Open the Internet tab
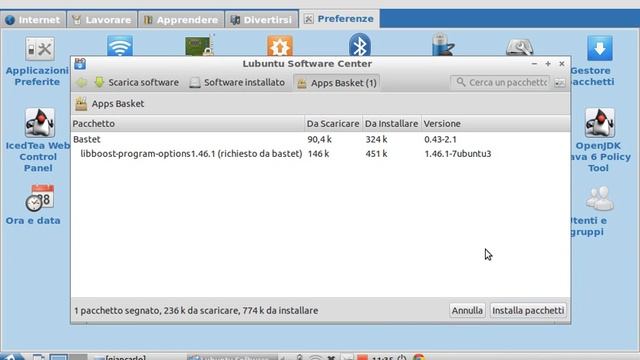The height and width of the screenshot is (360, 640). pos(33,20)
